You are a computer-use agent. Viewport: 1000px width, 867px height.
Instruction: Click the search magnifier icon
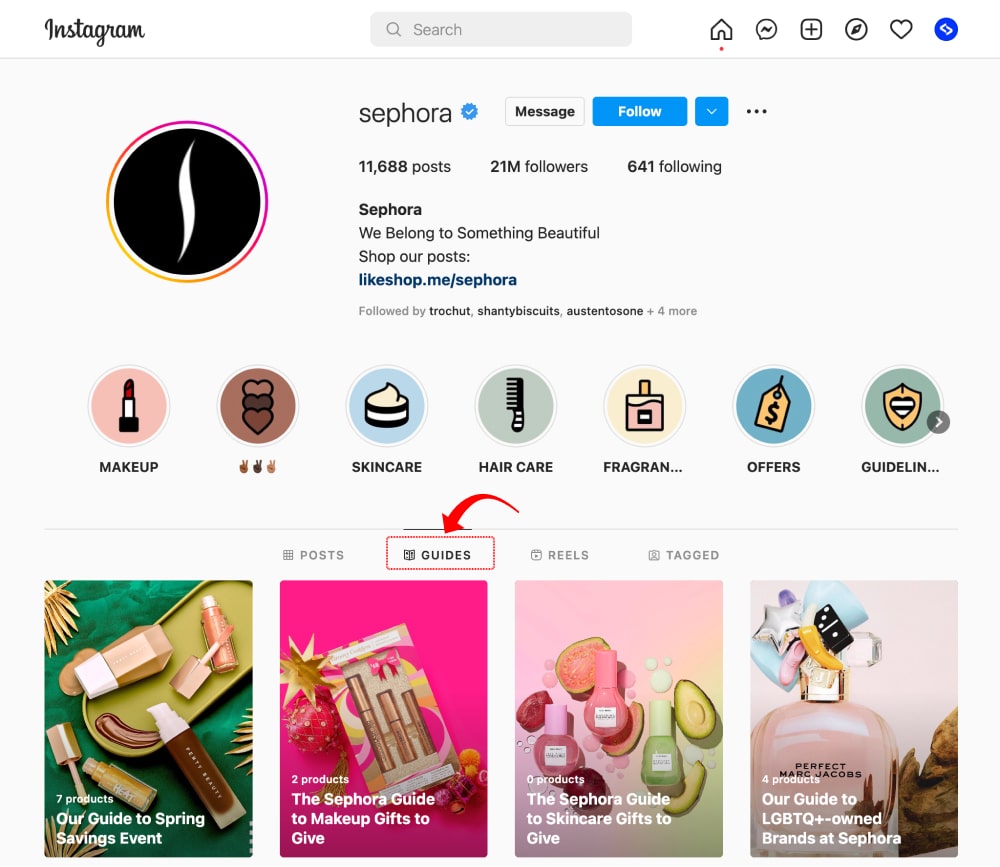(393, 29)
